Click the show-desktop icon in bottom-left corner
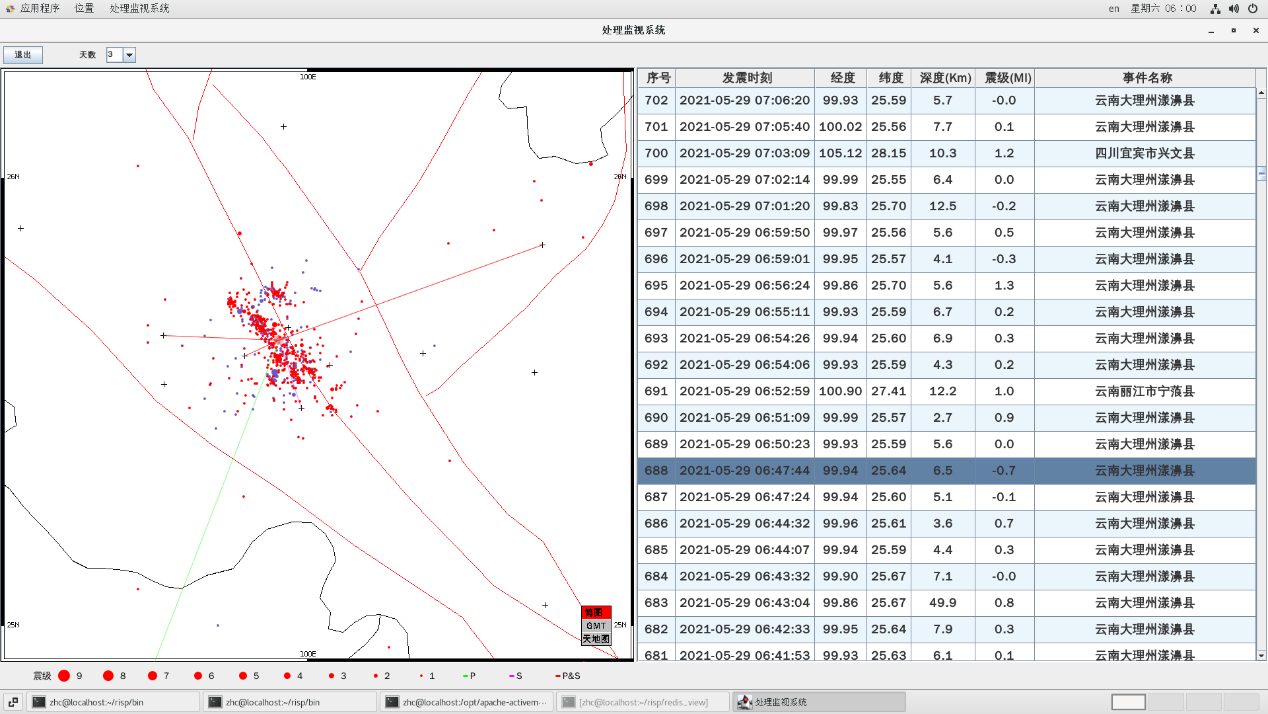This screenshot has width=1268, height=714. point(14,702)
